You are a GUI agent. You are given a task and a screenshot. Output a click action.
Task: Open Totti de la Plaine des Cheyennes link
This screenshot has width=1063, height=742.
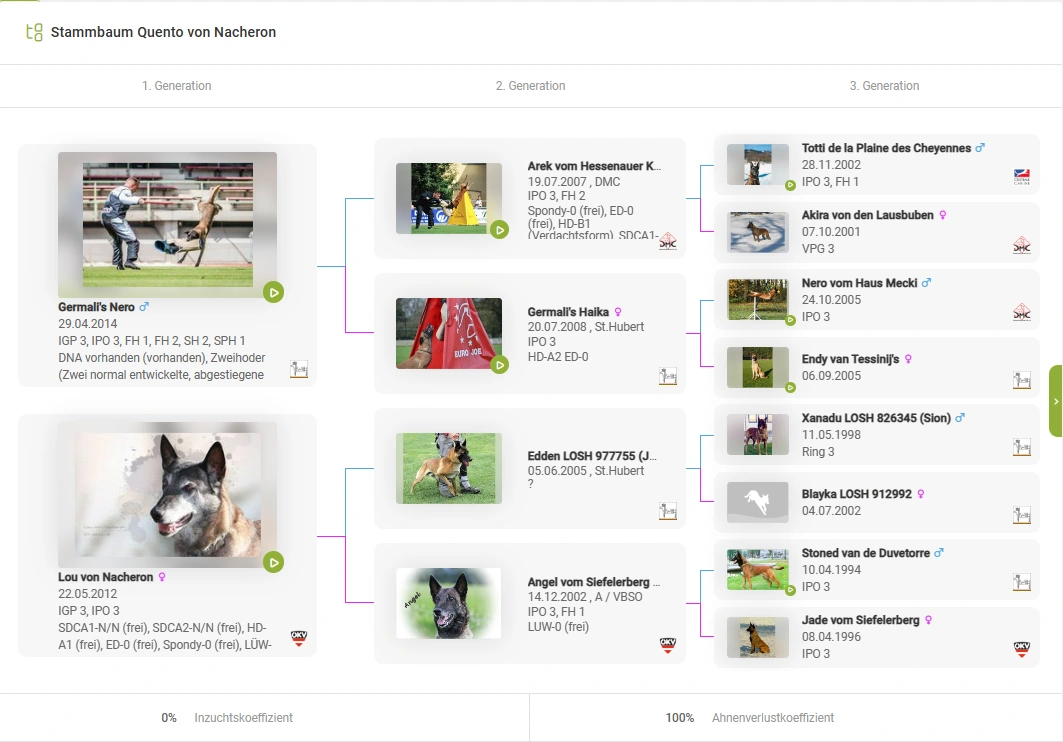tap(886, 148)
